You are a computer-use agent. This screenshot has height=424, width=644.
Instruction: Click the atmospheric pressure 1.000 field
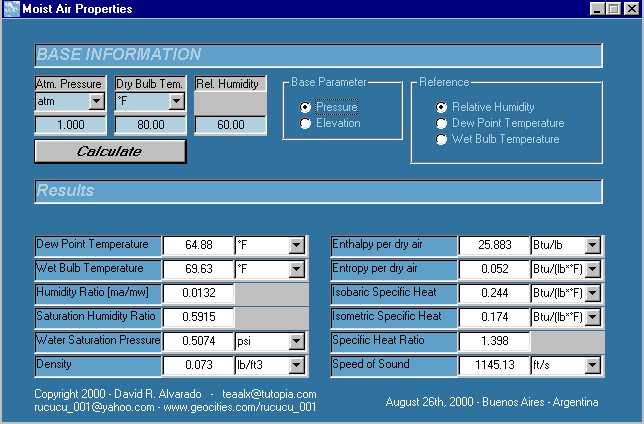71,125
